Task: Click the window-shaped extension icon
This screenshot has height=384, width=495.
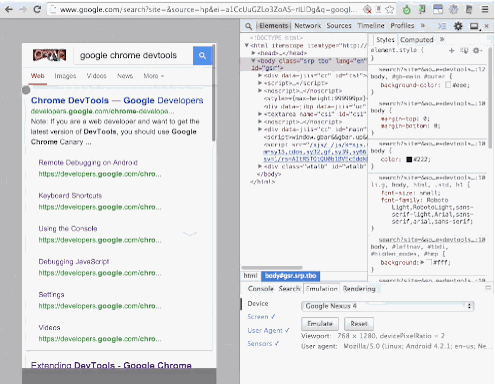Action: [x=438, y=10]
